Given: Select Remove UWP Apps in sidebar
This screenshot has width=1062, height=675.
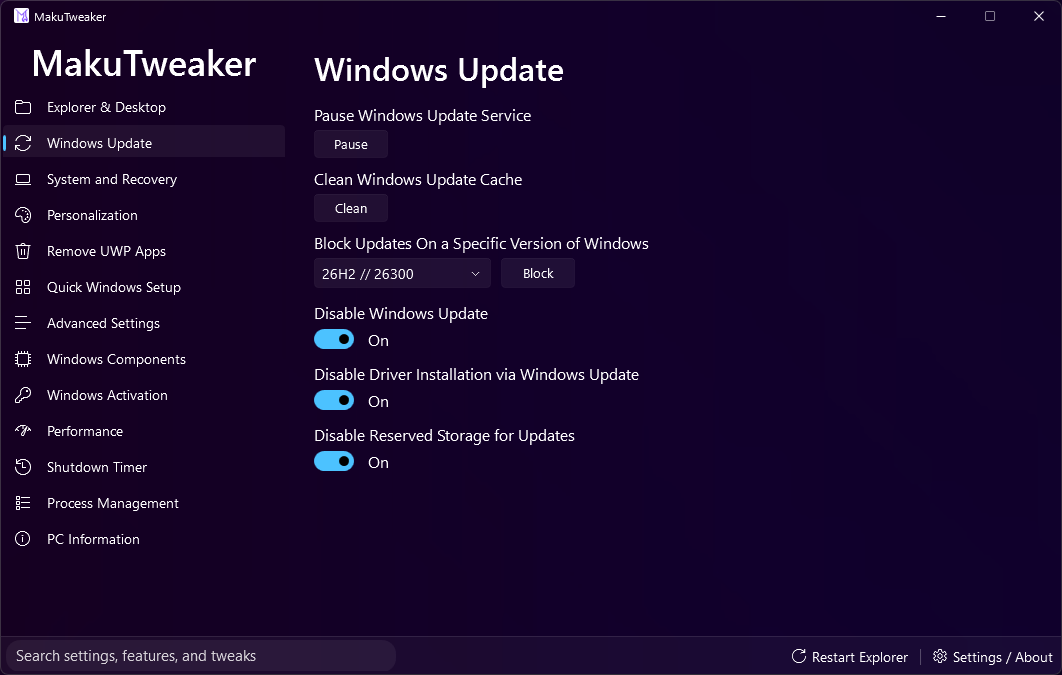Looking at the screenshot, I should pos(144,251).
